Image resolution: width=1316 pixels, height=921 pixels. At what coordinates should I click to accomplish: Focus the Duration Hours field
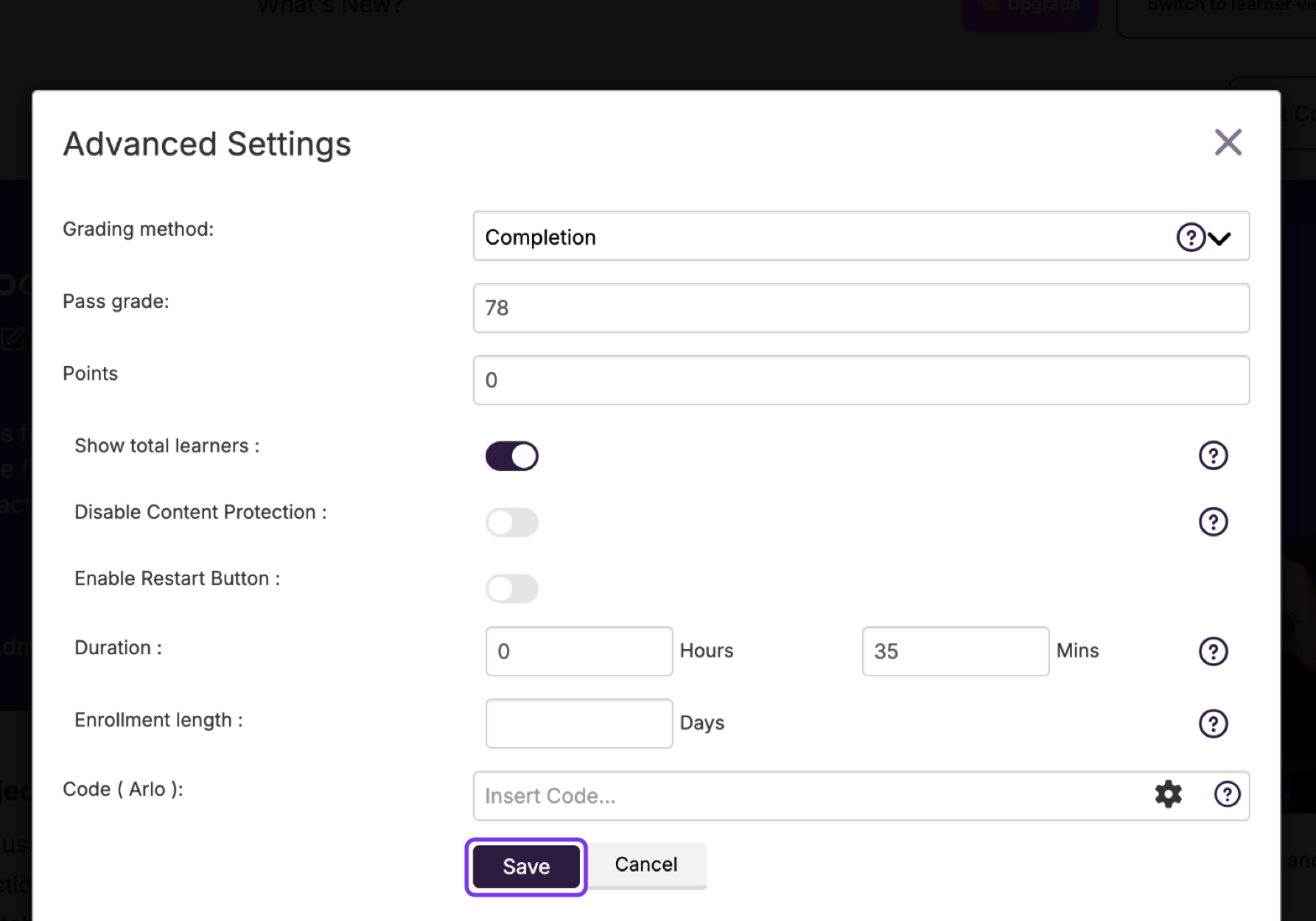coord(579,652)
